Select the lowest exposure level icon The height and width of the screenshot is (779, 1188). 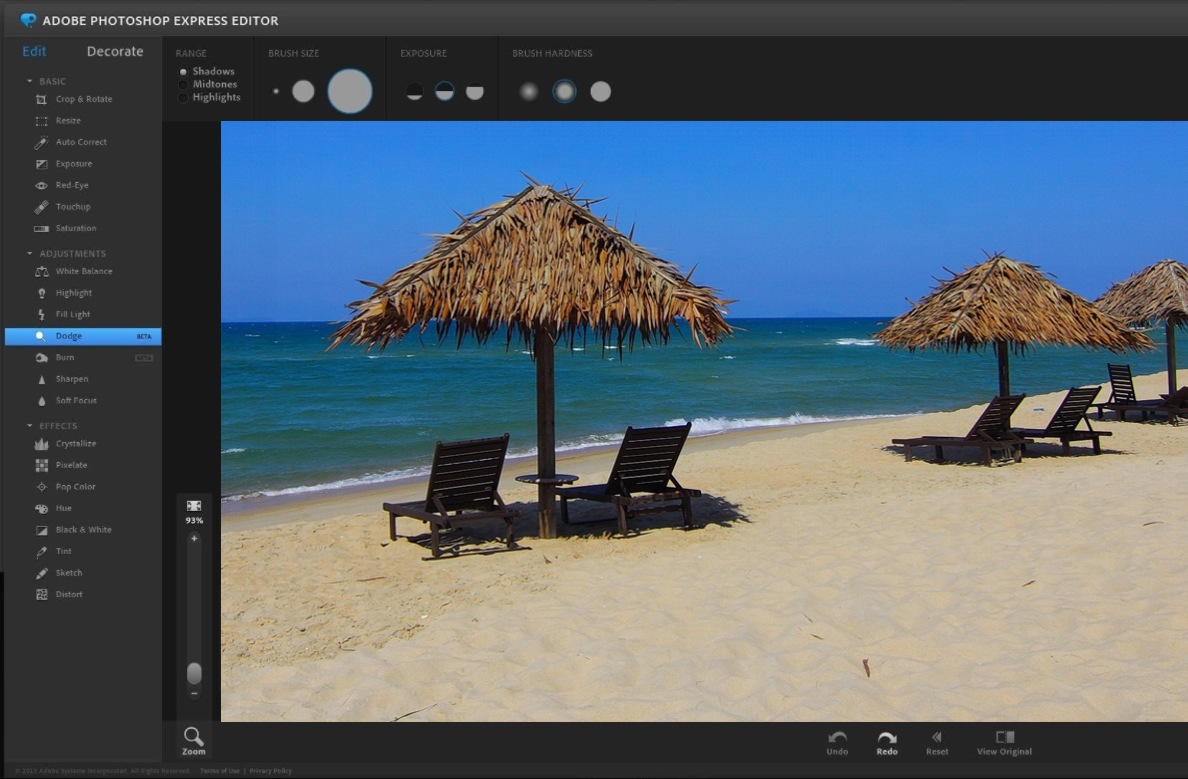pyautogui.click(x=414, y=92)
